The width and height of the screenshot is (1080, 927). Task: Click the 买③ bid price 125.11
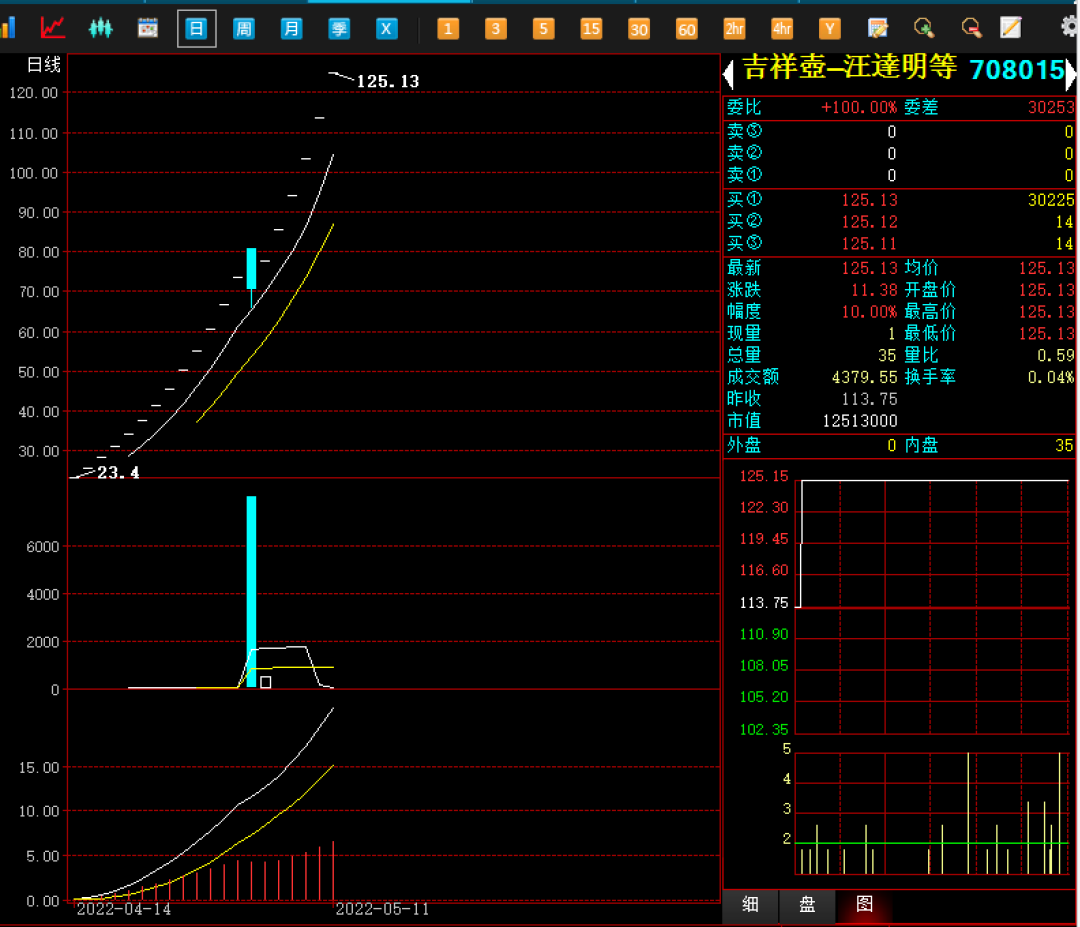point(869,244)
